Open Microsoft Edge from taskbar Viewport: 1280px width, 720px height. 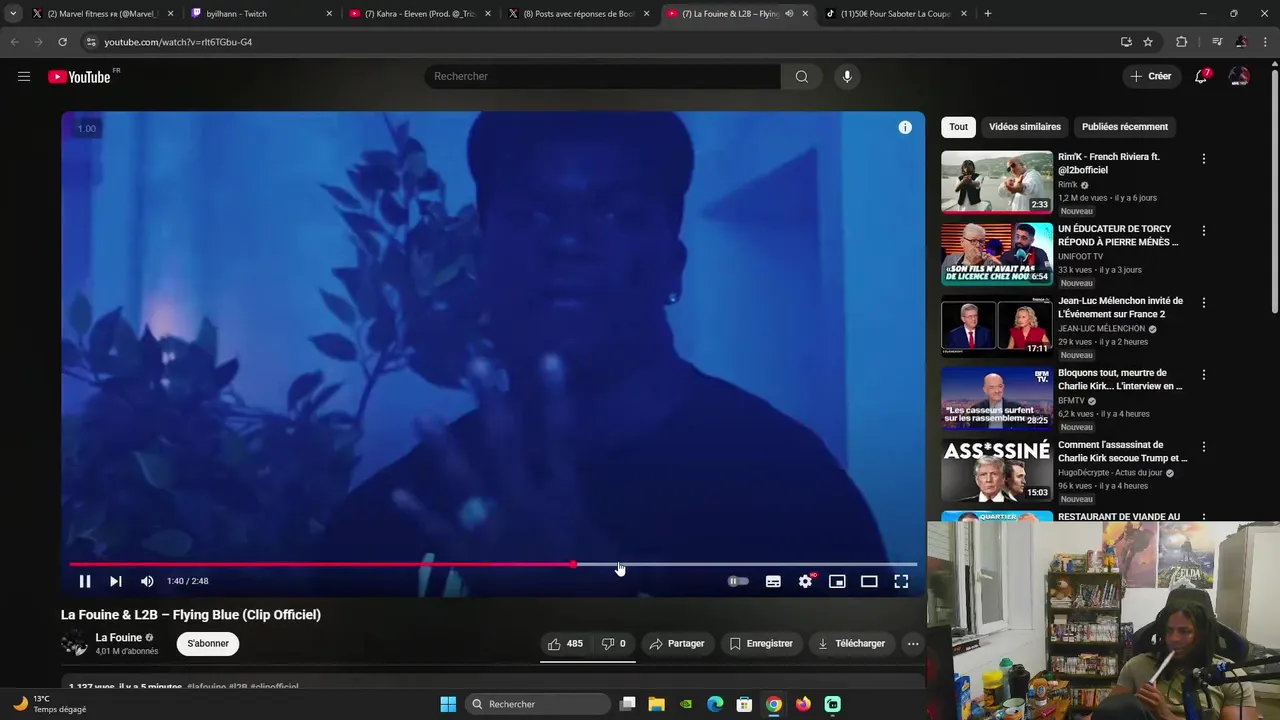[x=715, y=704]
